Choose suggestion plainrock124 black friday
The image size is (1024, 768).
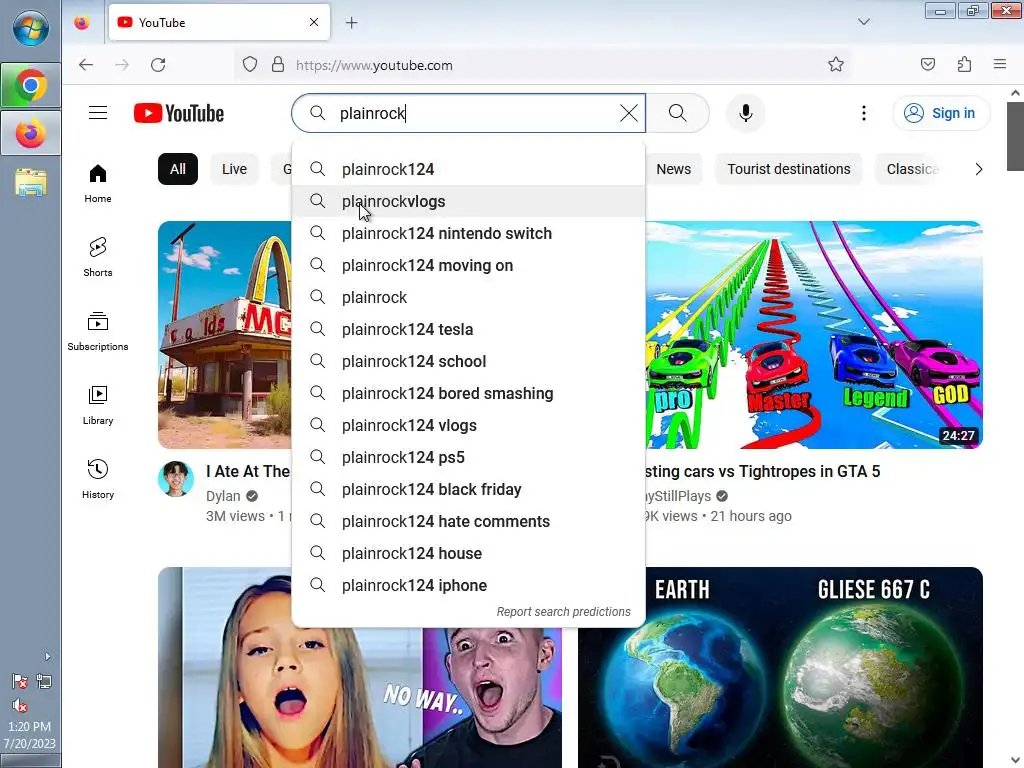click(468, 489)
